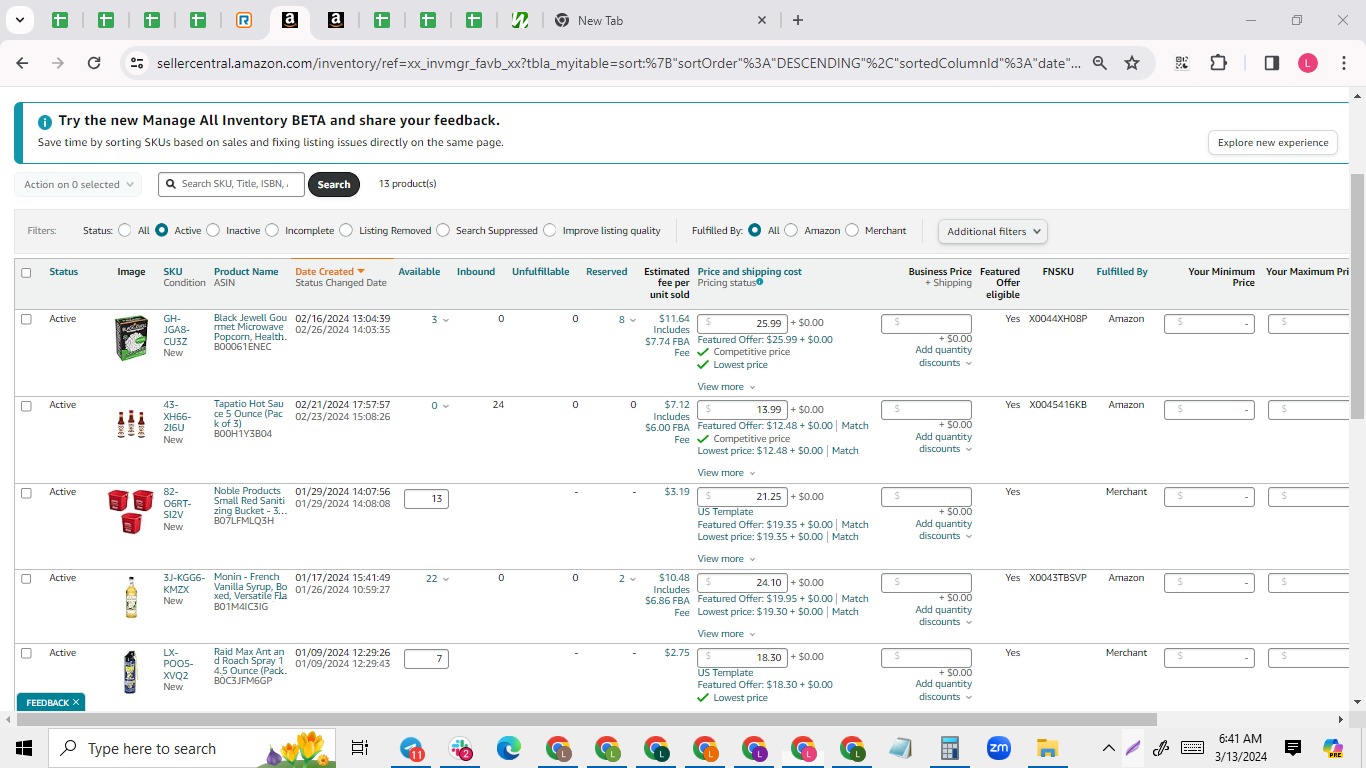Click the Search SKU, Title, ISBN field

click(231, 184)
